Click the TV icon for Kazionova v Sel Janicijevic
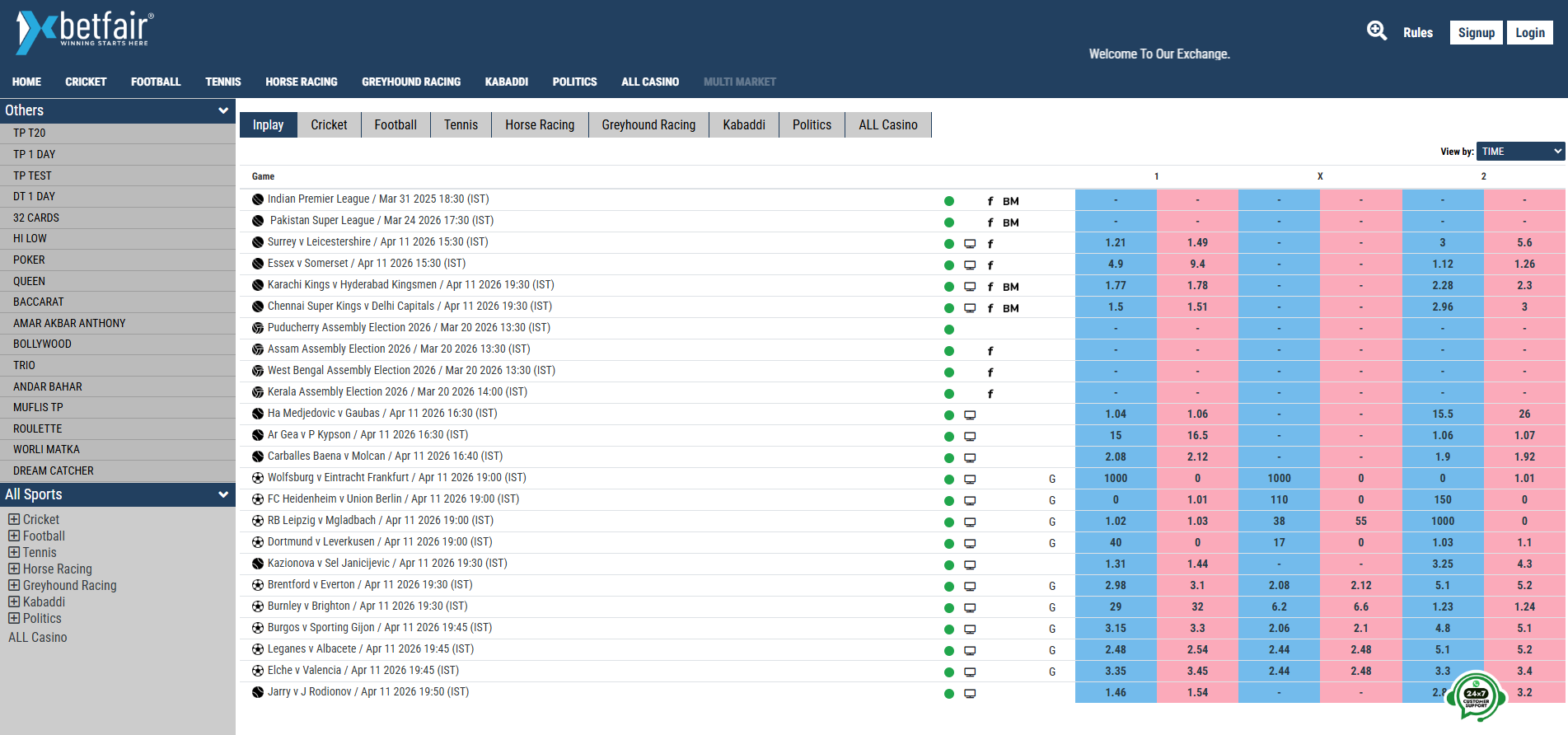Image resolution: width=1568 pixels, height=735 pixels. [x=970, y=565]
